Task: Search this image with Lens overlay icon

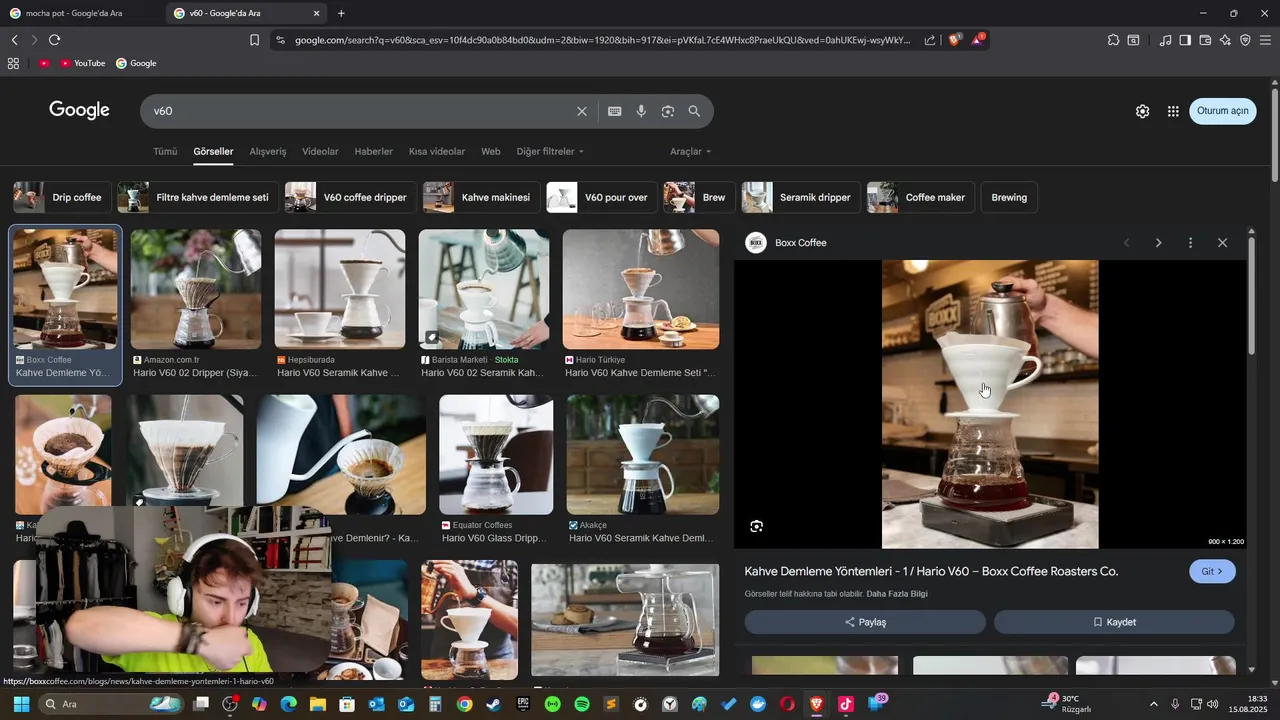Action: 757,526
